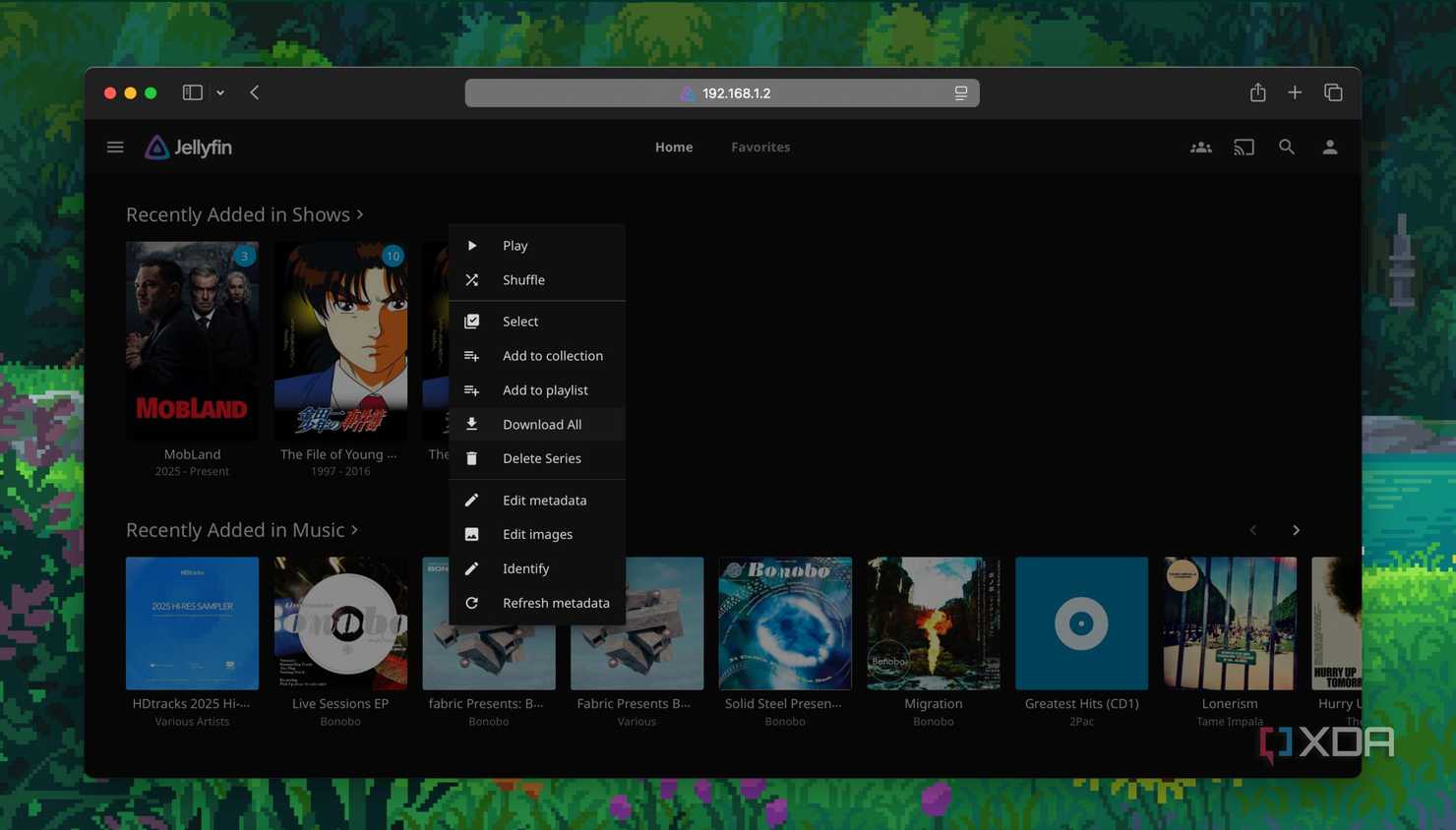1456x830 pixels.
Task: Open the SyncPlay group icon
Action: click(x=1201, y=148)
